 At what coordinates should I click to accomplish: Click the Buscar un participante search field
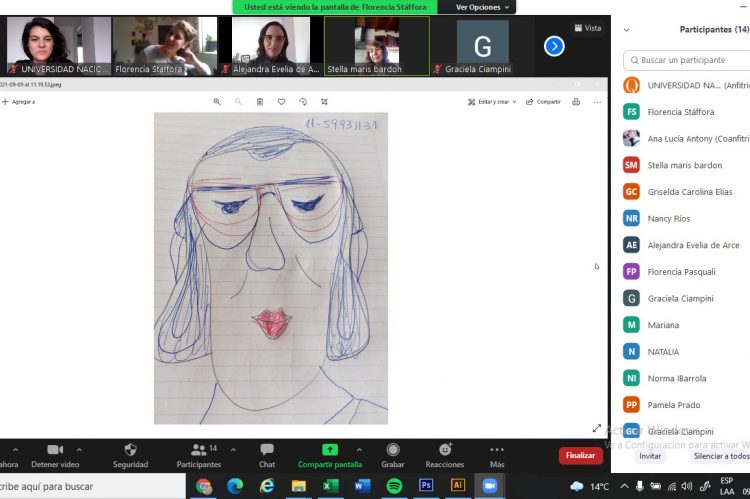tap(690, 60)
